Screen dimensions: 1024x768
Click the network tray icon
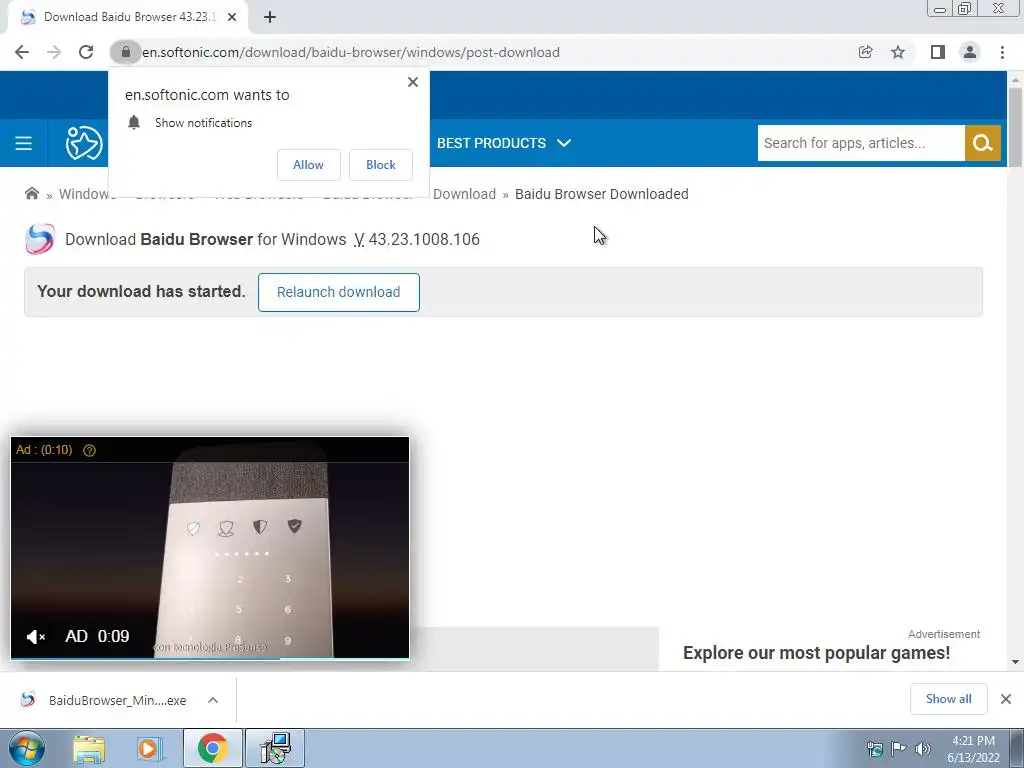874,749
